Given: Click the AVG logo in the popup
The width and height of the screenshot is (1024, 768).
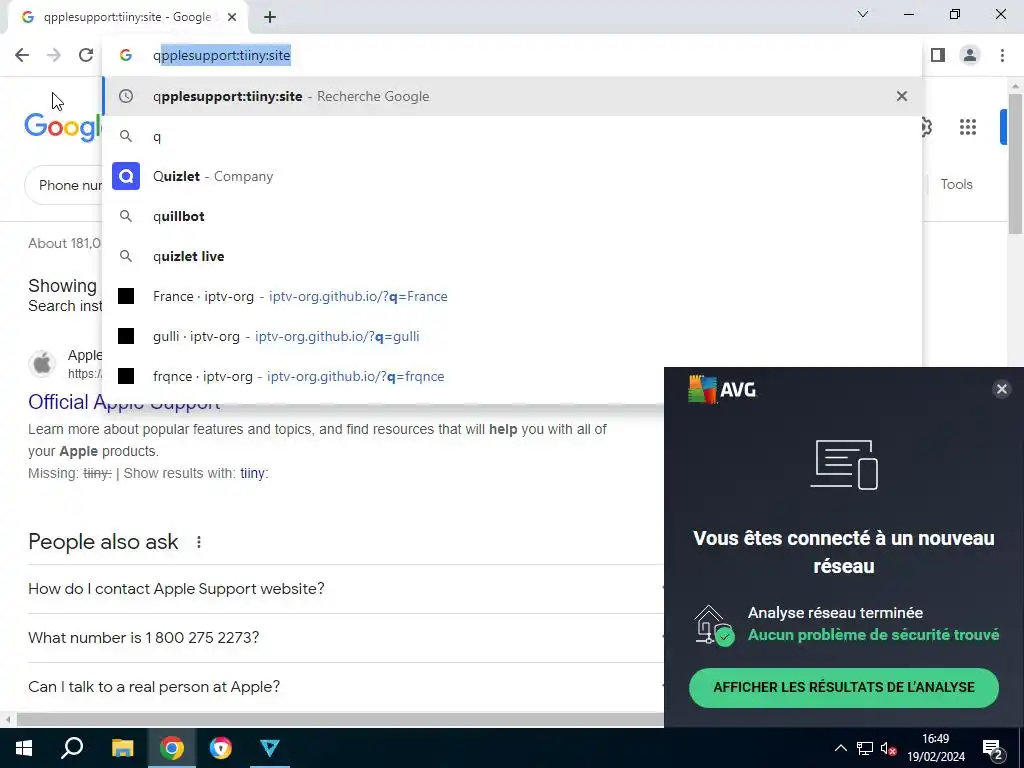Looking at the screenshot, I should 722,390.
